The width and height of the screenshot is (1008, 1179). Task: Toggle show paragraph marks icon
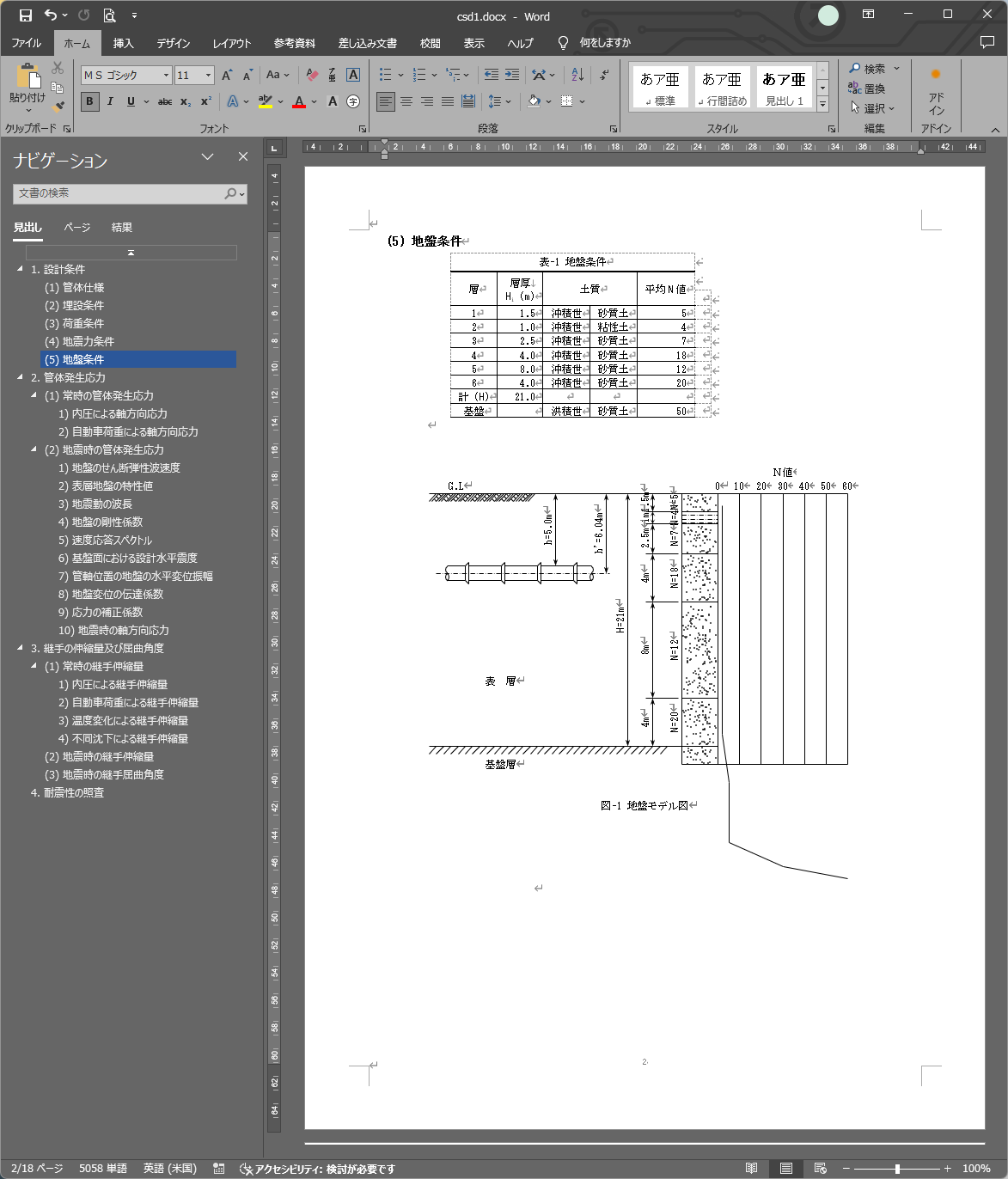[604, 75]
